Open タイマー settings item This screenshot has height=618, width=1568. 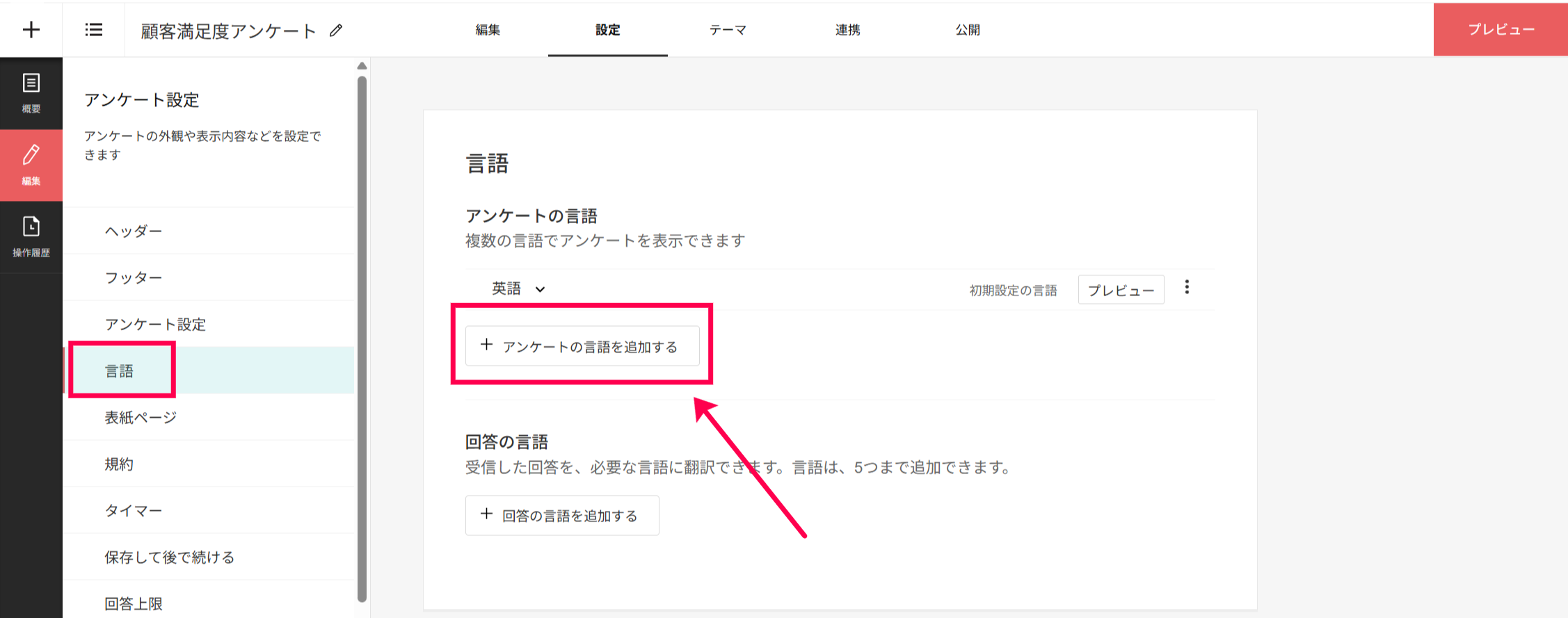click(x=134, y=511)
